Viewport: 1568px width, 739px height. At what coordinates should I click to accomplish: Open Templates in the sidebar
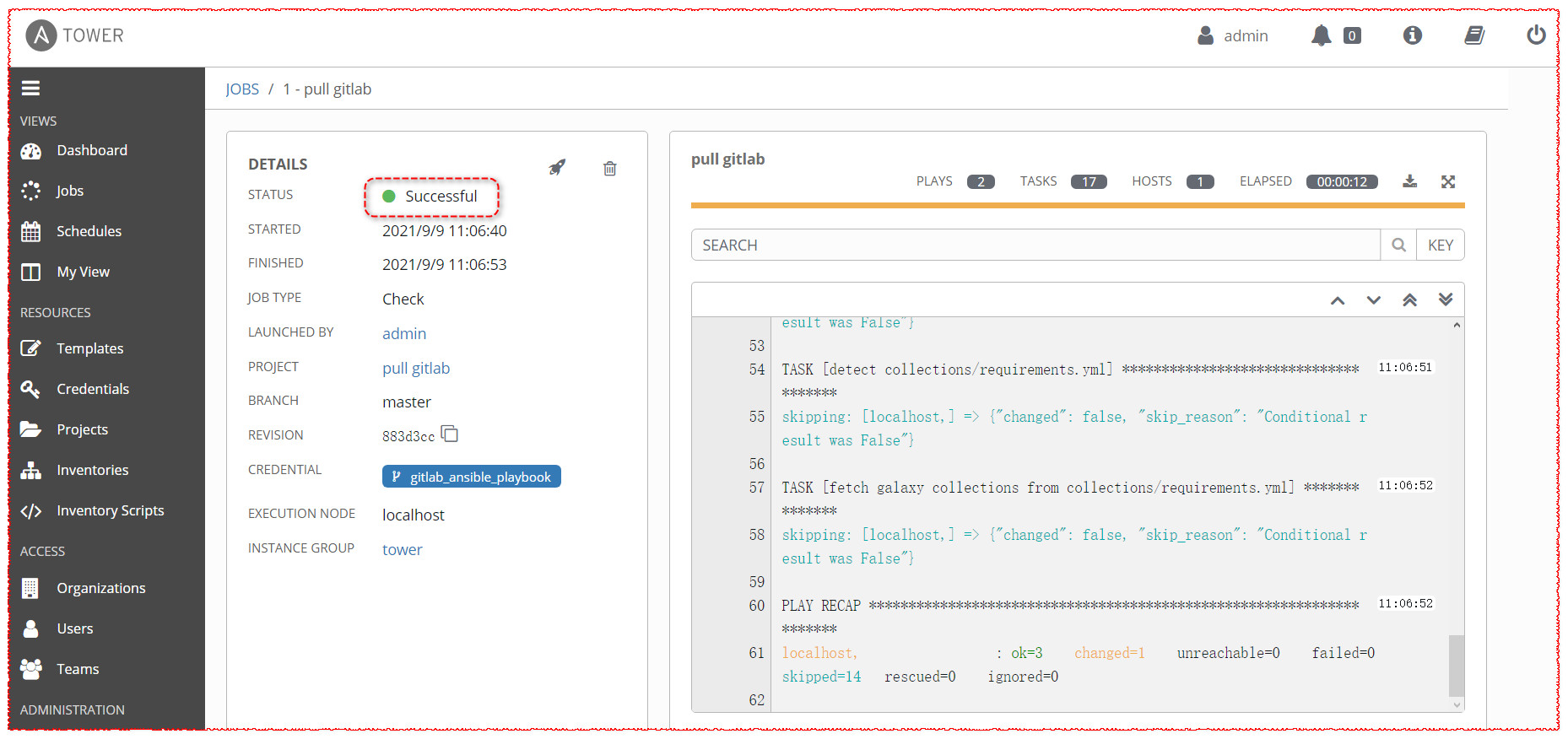click(89, 348)
